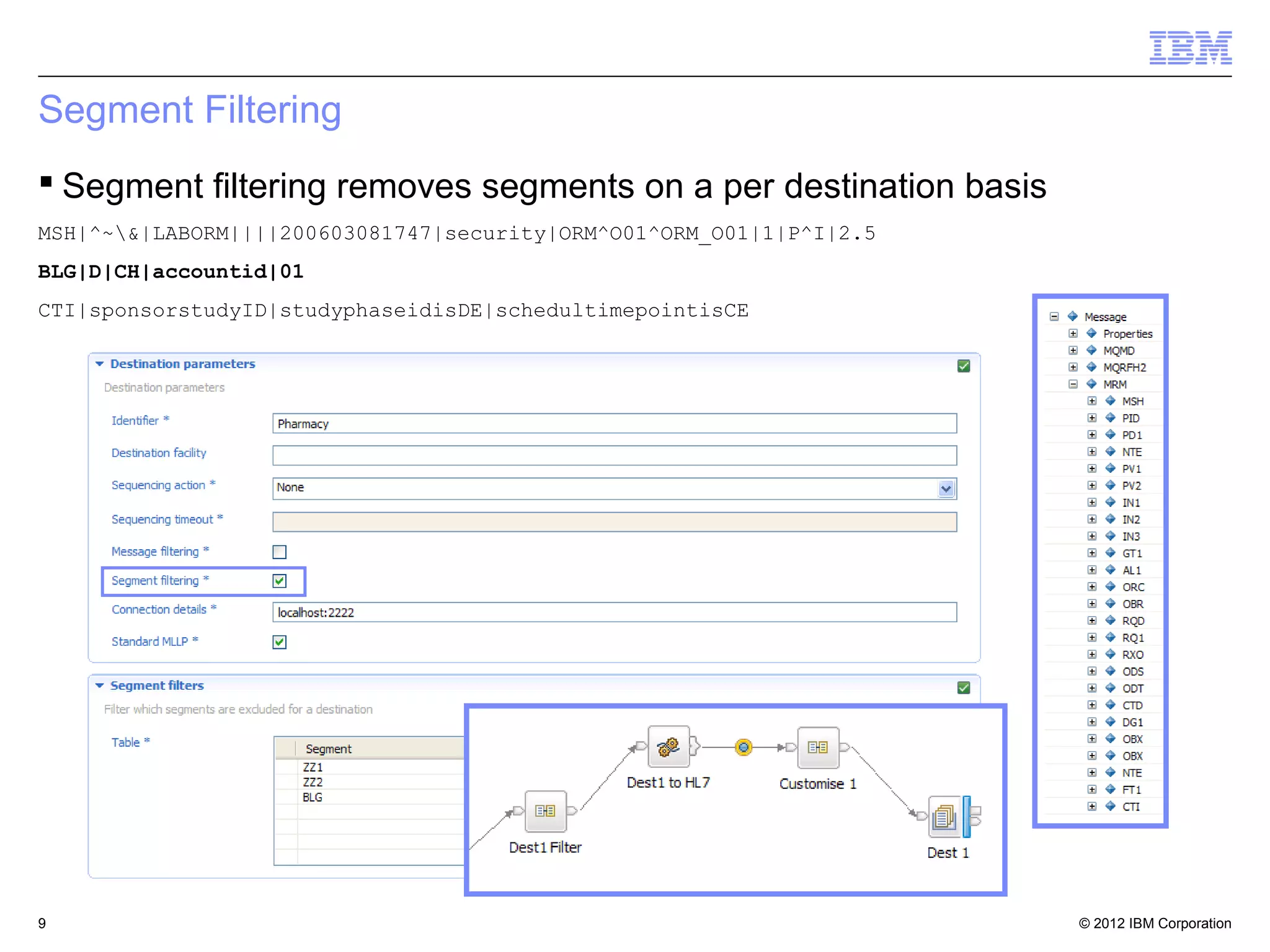The height and width of the screenshot is (952, 1270).
Task: Open the Sequencing action dropdown
Action: (x=946, y=488)
